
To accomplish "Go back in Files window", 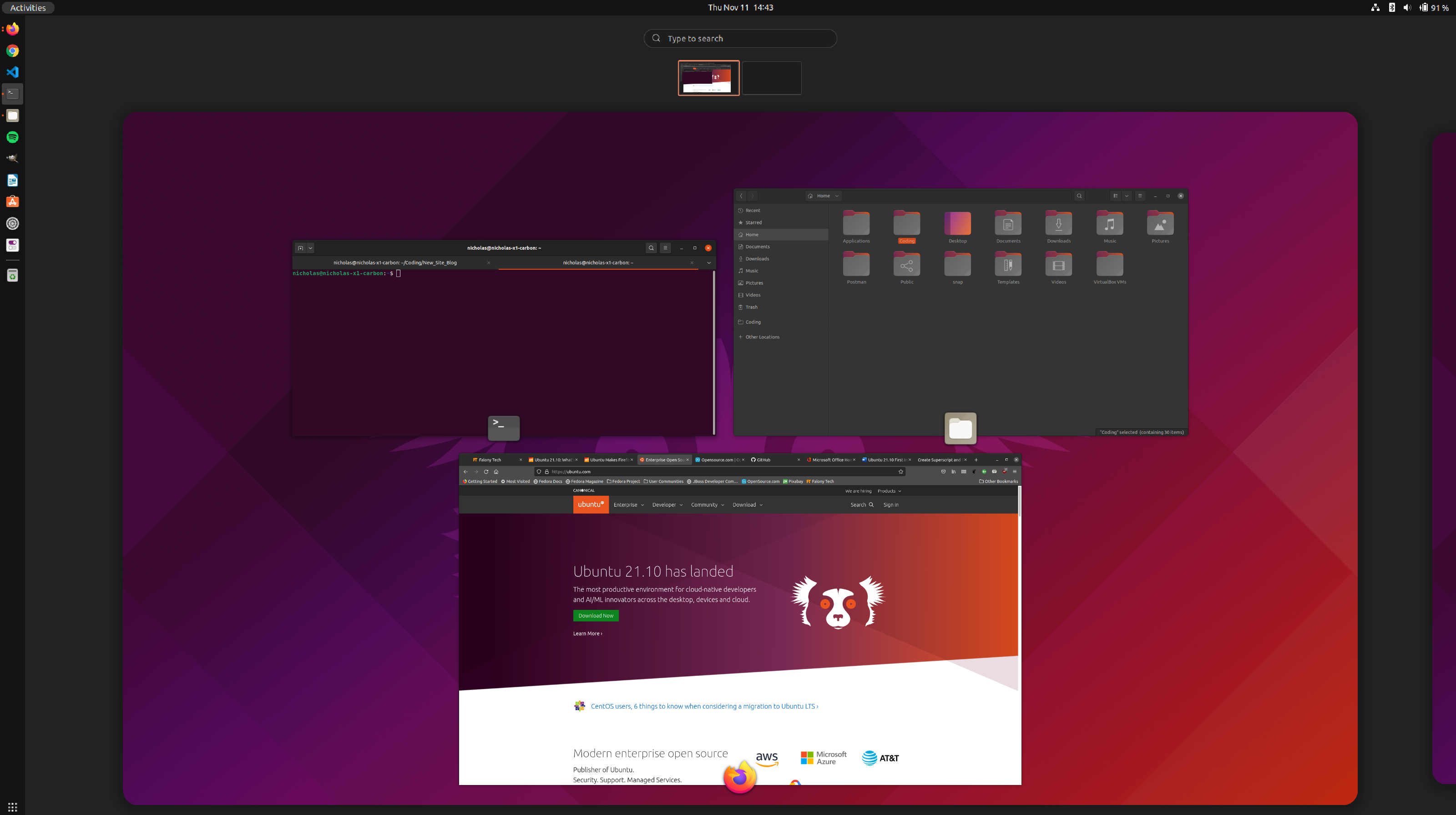I will (741, 196).
